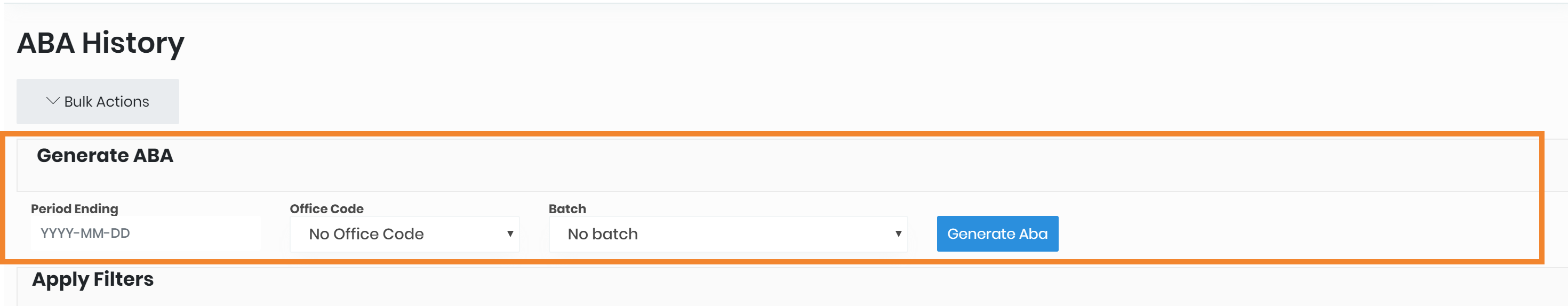Click the Period Ending date field

(146, 233)
